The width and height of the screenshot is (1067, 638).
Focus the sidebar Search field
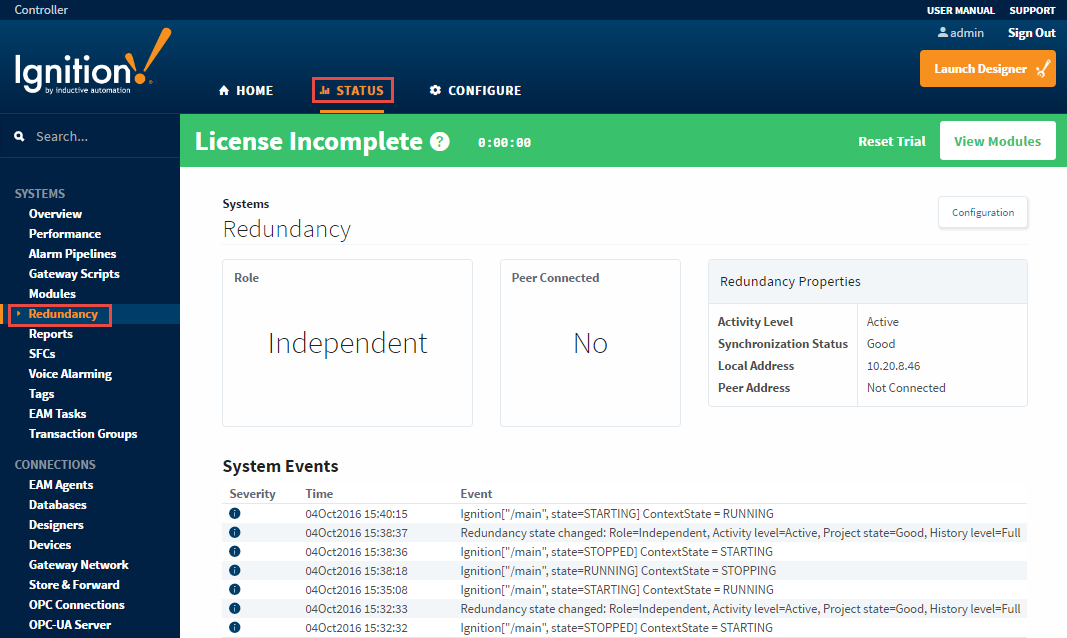(100, 136)
